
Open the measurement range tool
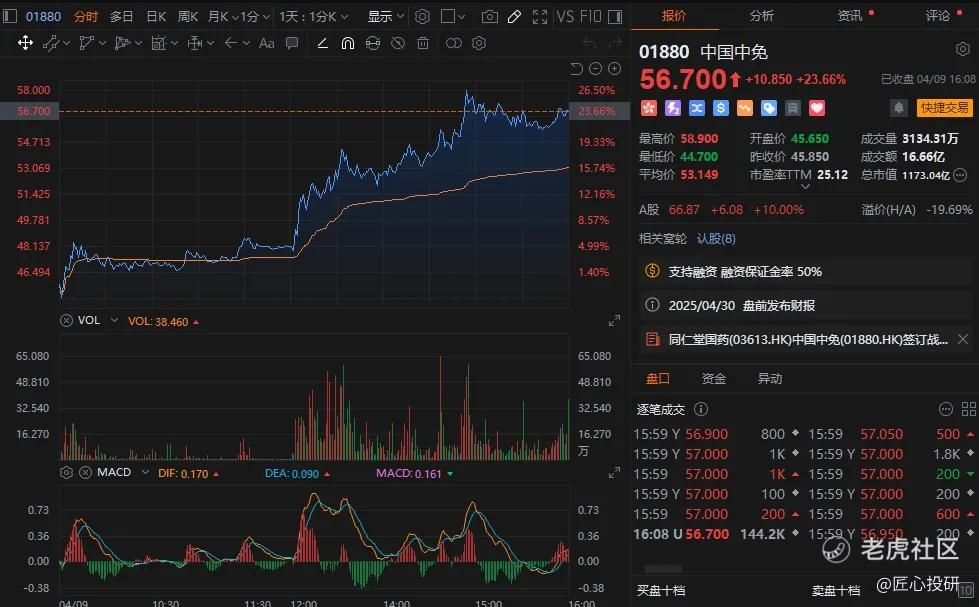pyautogui.click(x=164, y=42)
